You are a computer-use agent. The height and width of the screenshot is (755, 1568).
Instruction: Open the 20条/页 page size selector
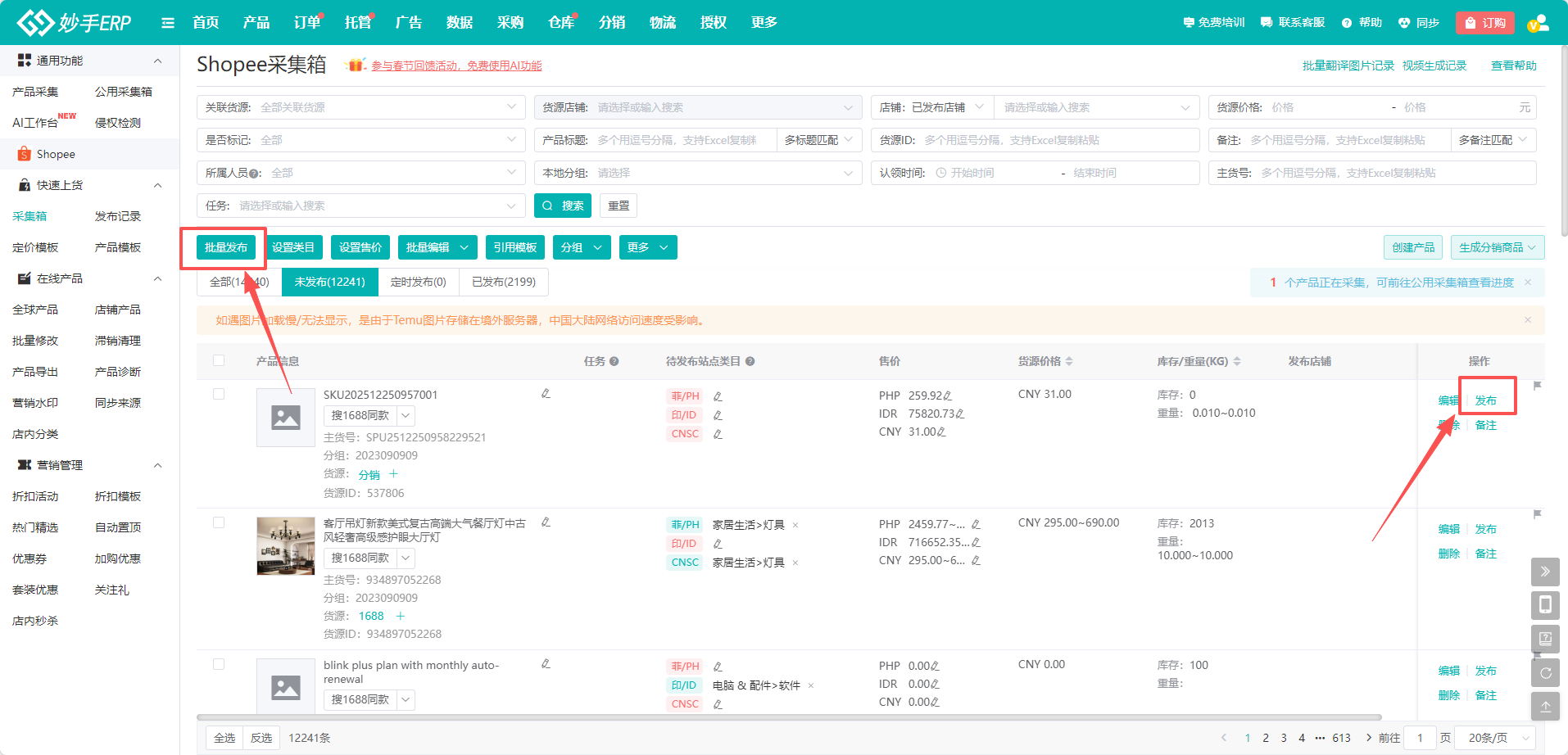[1498, 738]
